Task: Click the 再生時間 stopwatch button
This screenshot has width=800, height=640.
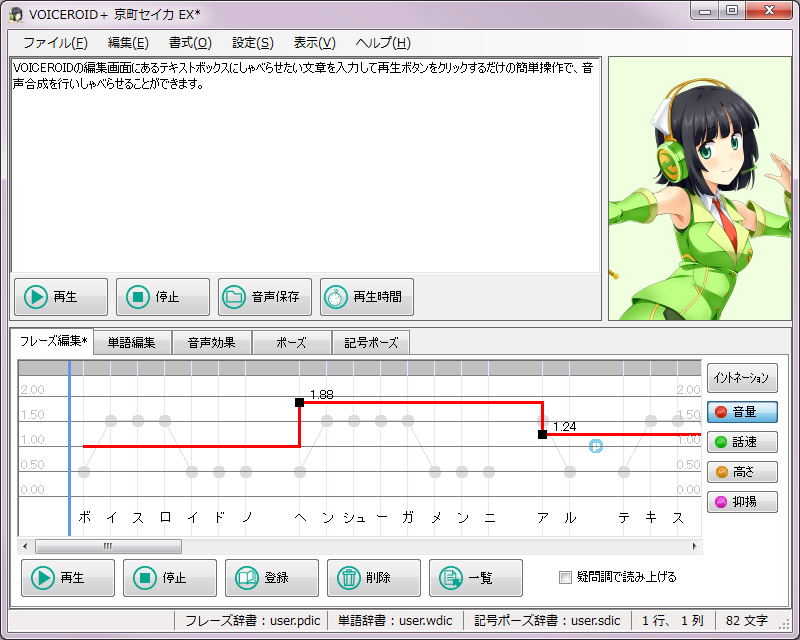Action: (367, 297)
